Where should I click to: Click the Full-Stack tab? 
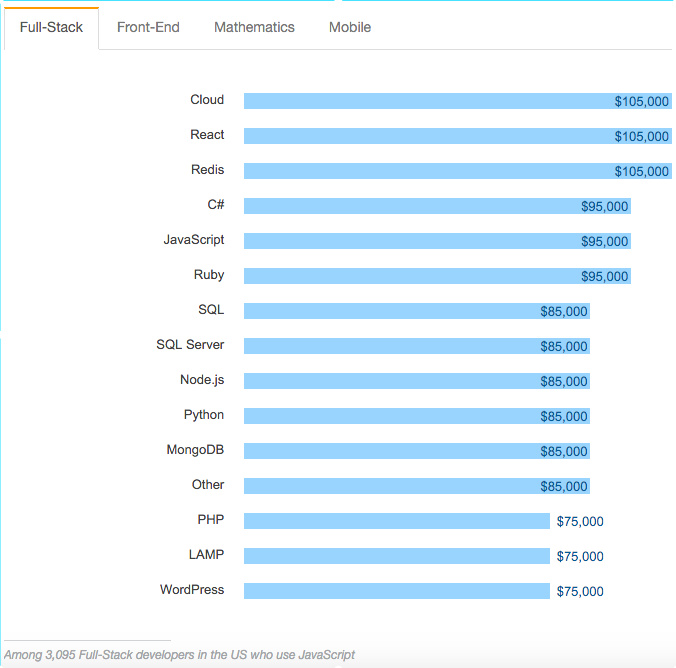click(51, 28)
